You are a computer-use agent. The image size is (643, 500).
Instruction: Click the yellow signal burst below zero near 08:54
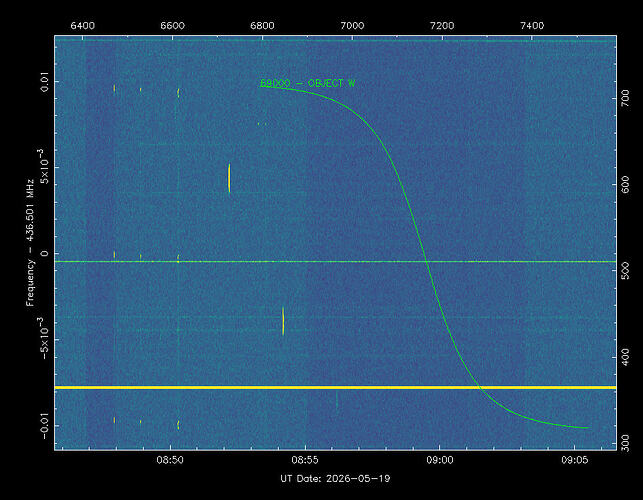[x=283, y=321]
